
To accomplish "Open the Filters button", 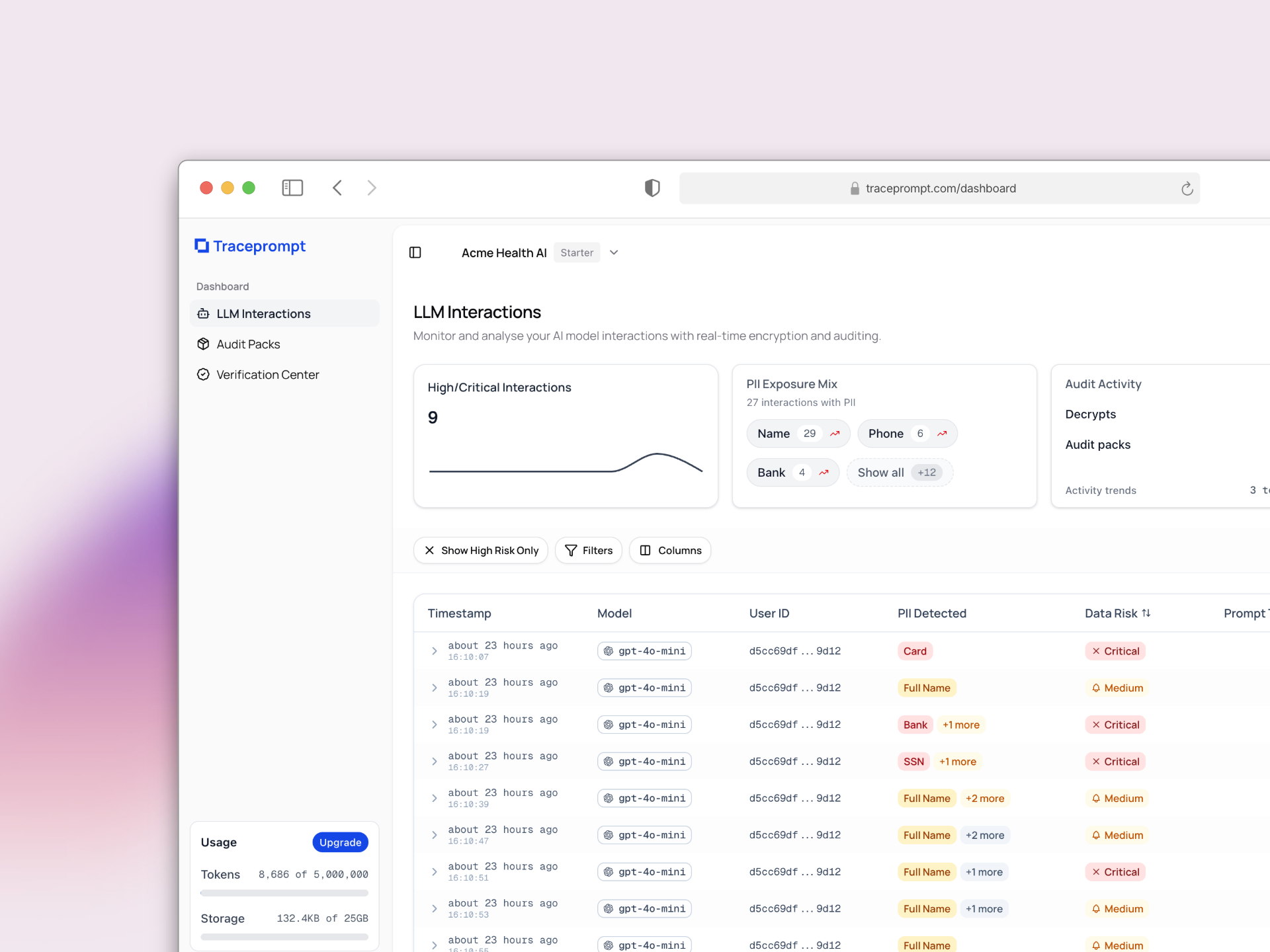I will [x=589, y=551].
